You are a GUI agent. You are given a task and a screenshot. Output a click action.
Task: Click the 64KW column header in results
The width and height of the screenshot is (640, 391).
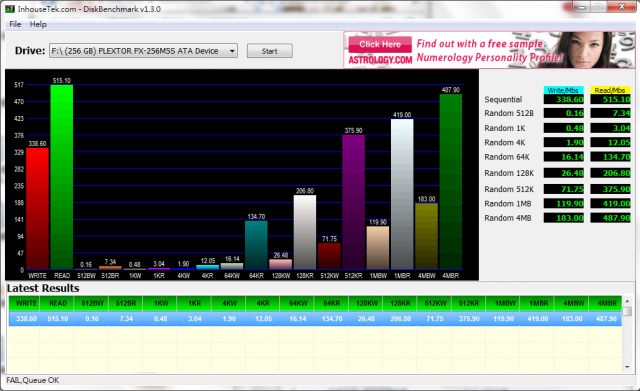pos(298,303)
